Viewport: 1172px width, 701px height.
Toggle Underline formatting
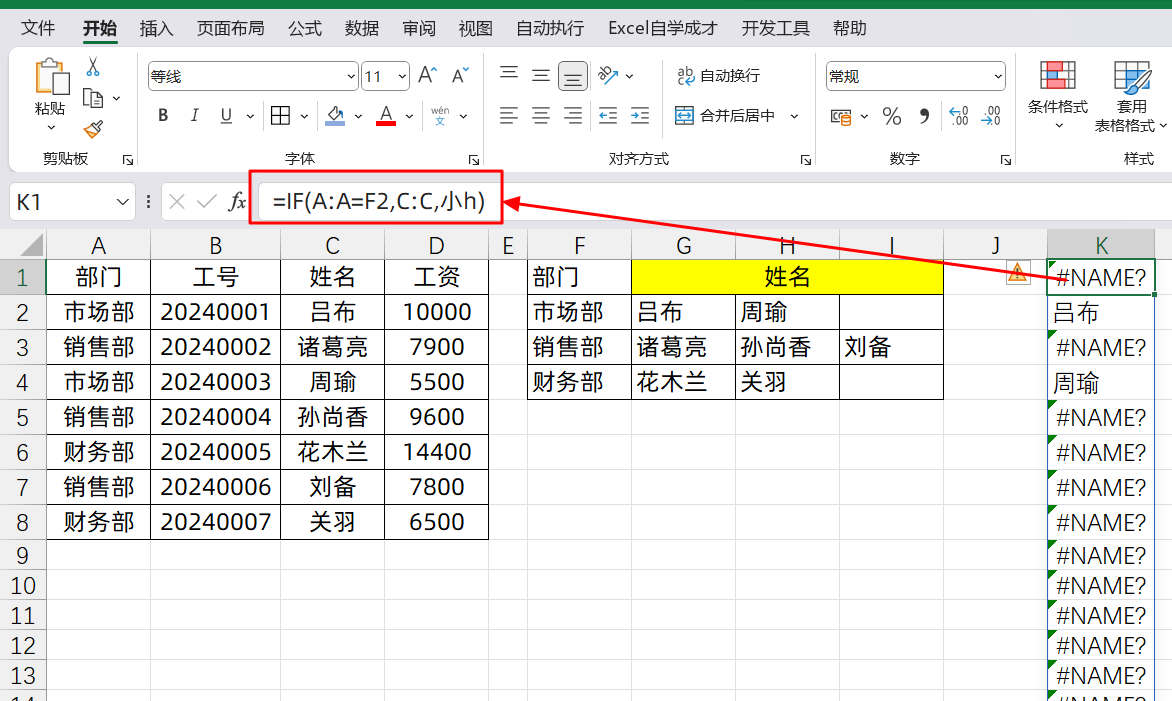tap(226, 116)
